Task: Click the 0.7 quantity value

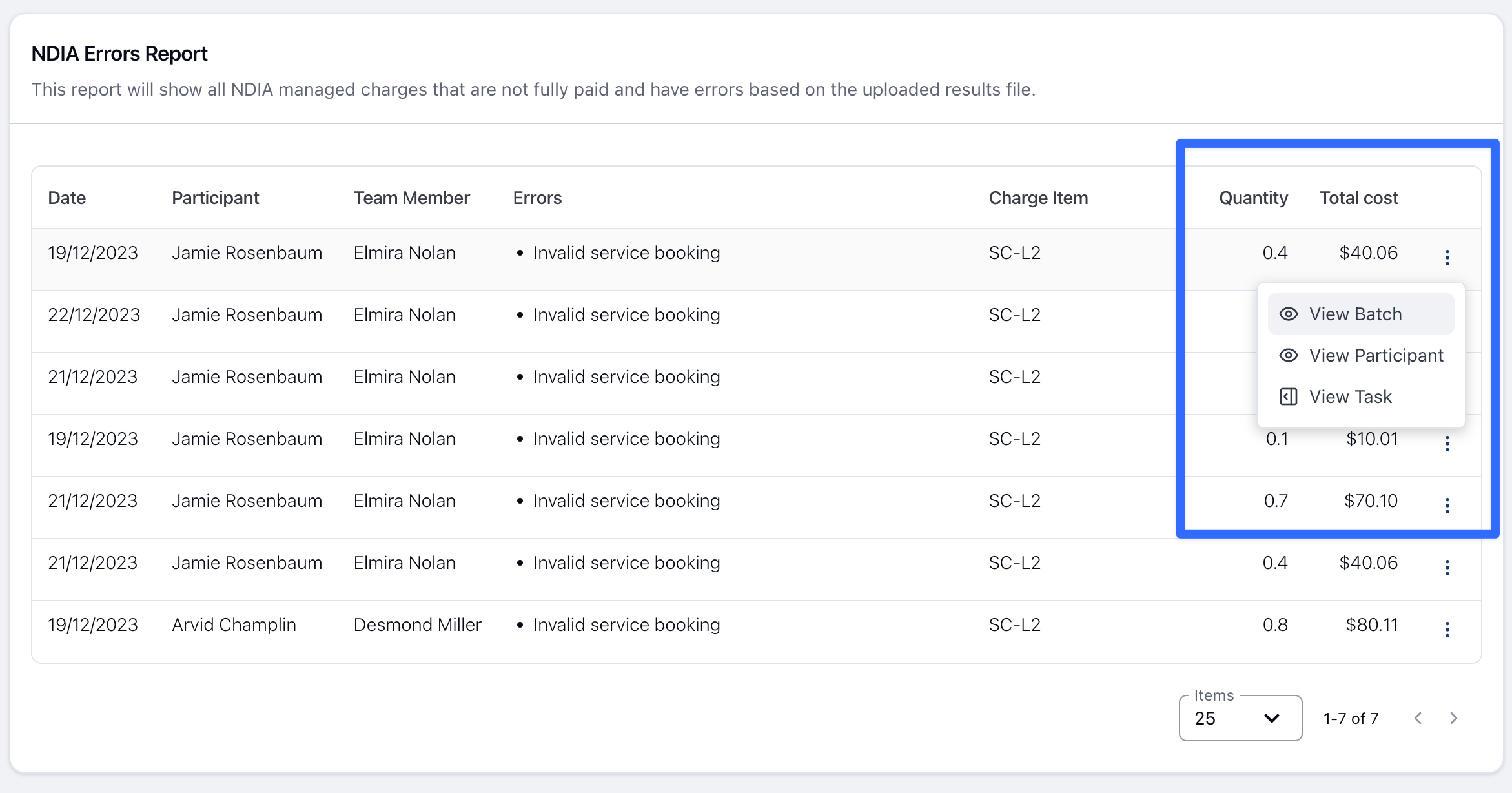Action: coord(1276,500)
